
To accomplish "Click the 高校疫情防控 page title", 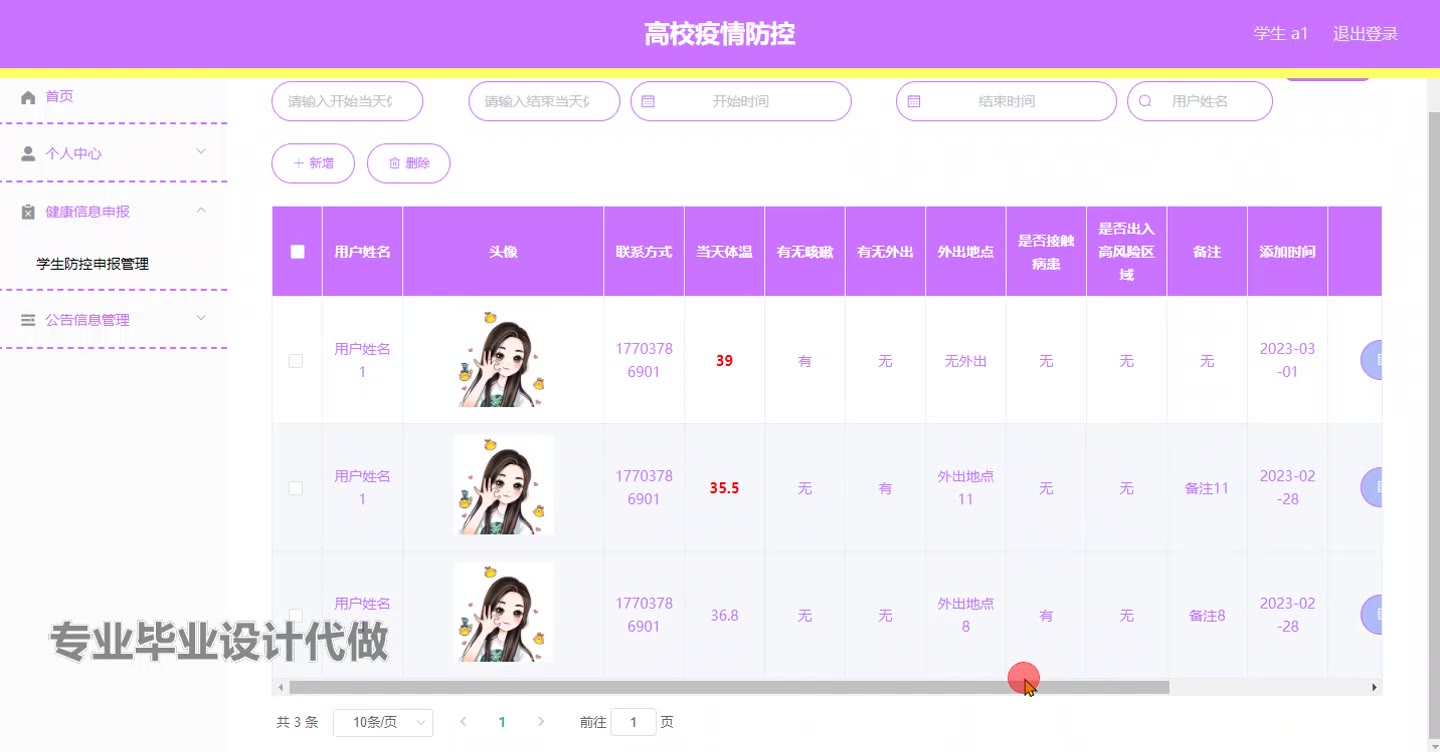I will click(719, 34).
